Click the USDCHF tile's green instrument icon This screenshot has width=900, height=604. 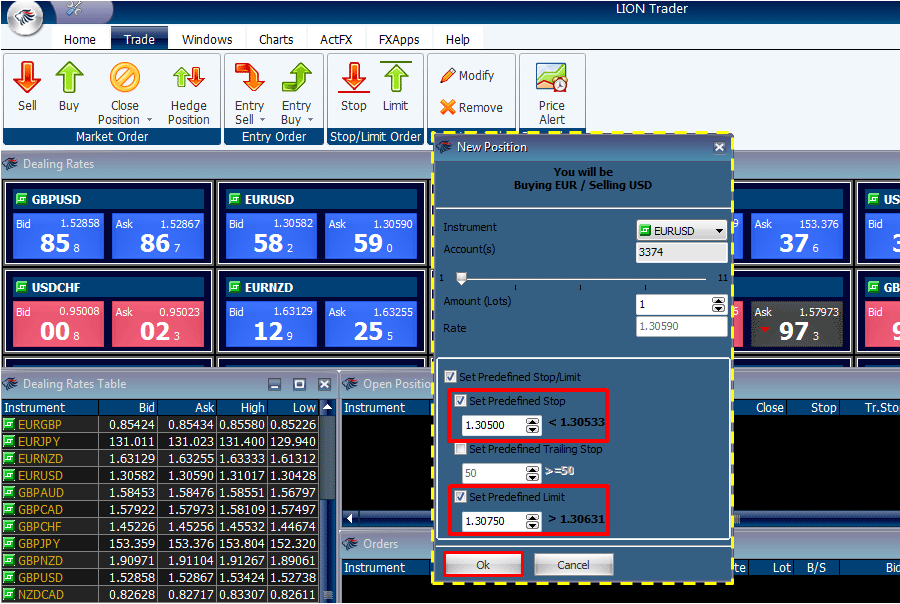click(x=21, y=287)
